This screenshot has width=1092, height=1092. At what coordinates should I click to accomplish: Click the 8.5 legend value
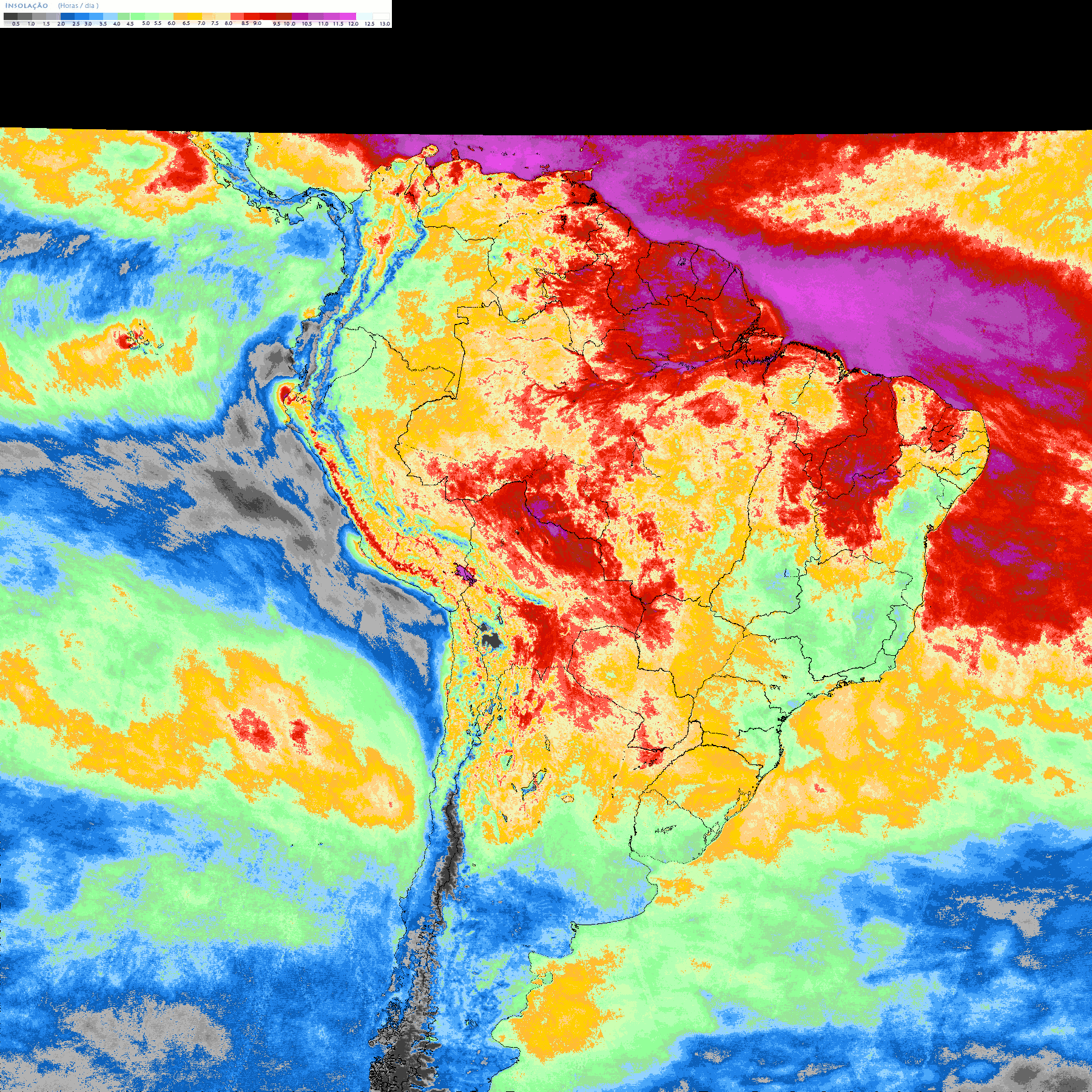coord(245,23)
